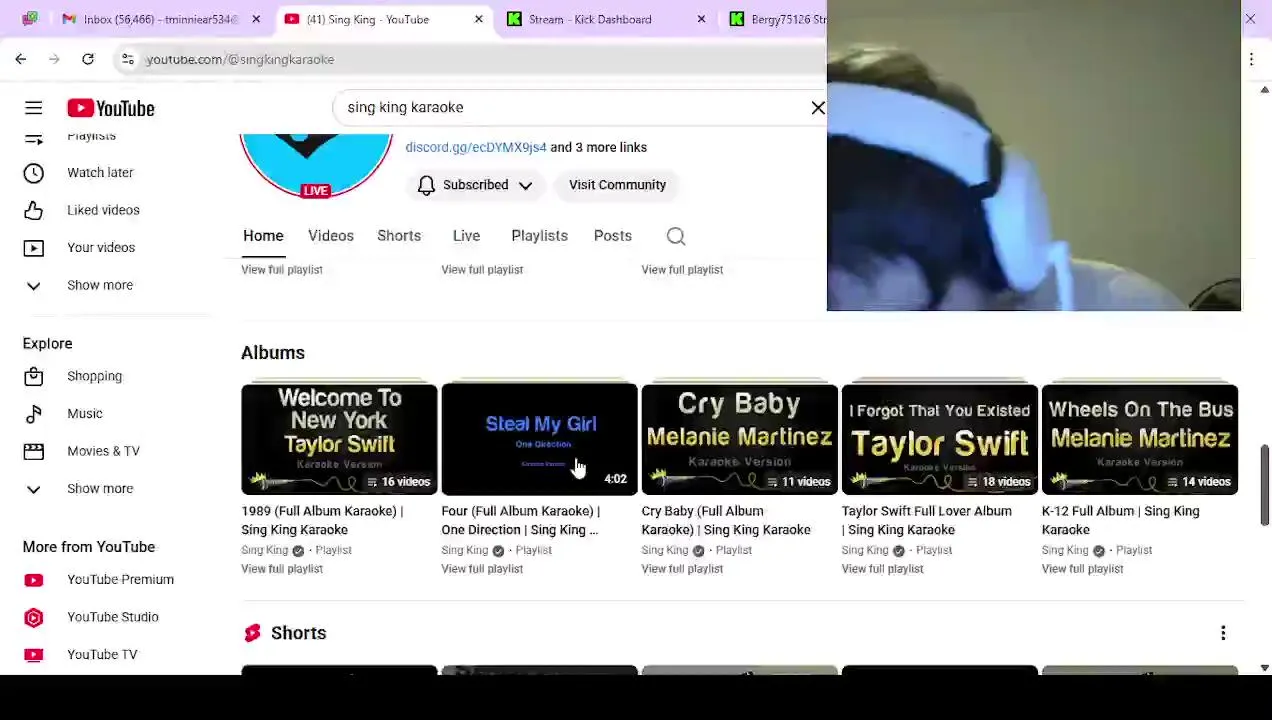Open the discord.gg channel link
The height and width of the screenshot is (720, 1272).
pyautogui.click(x=476, y=147)
